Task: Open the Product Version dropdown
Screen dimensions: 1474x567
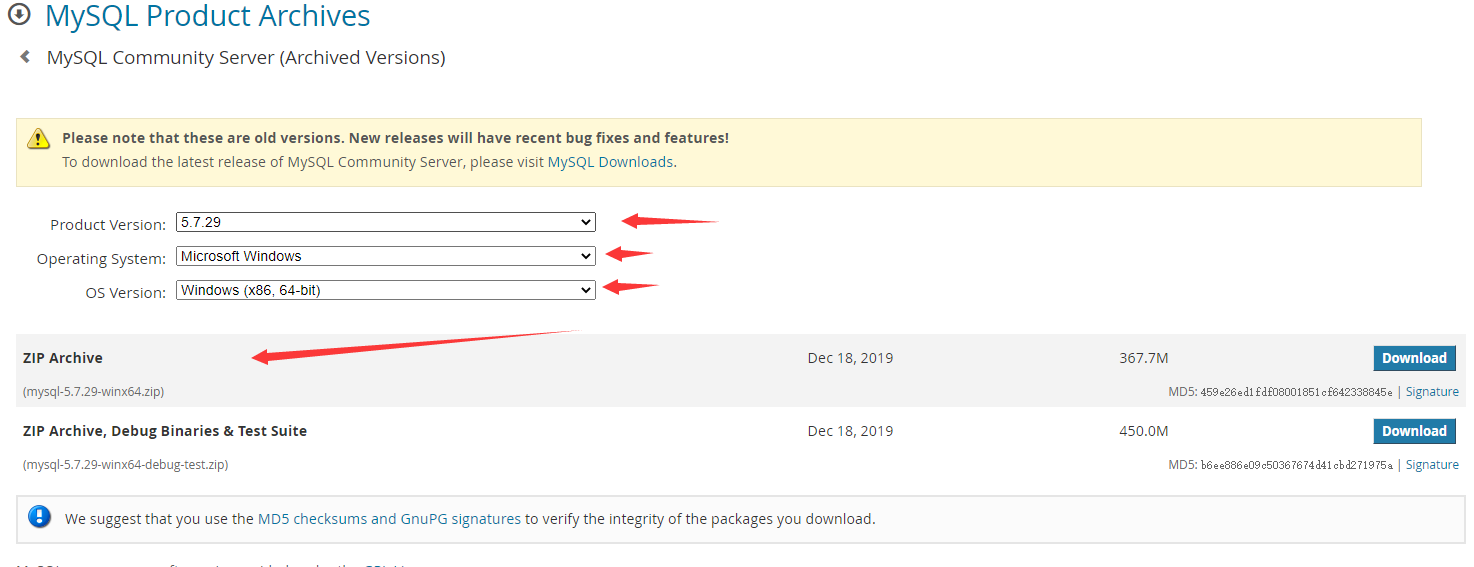Action: pyautogui.click(x=386, y=222)
